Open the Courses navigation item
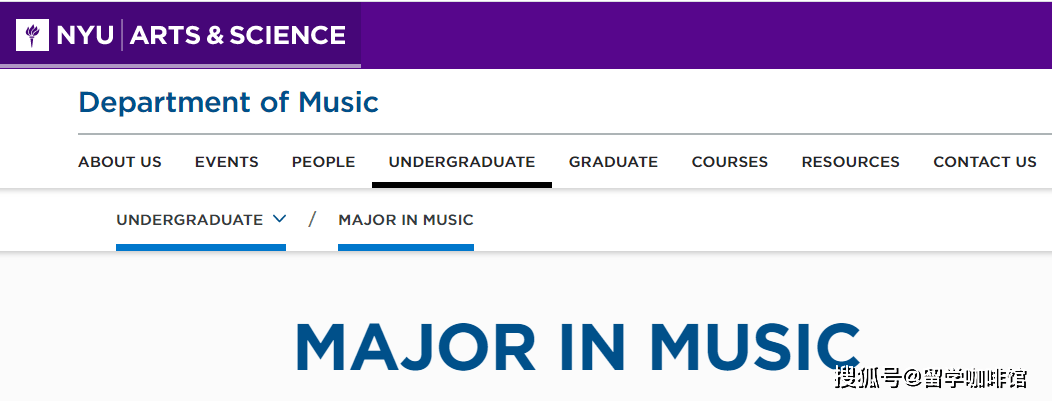The image size is (1052, 401). (730, 162)
